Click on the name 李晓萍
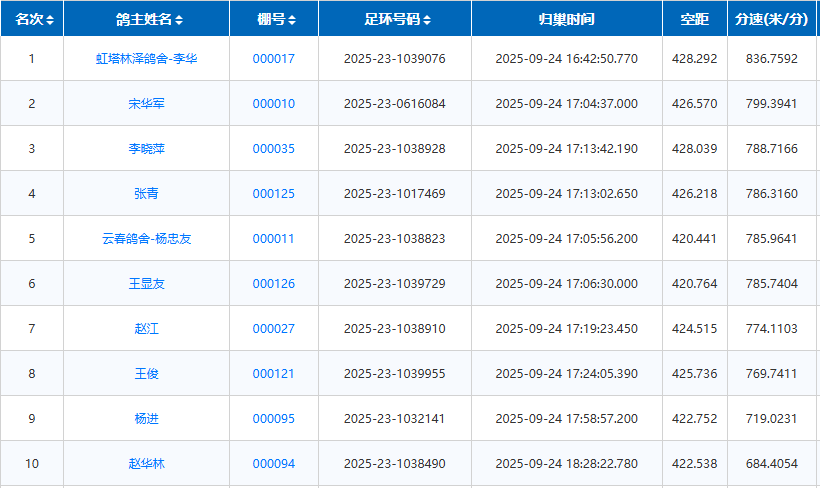Screen dimensions: 820x488 tap(146, 149)
